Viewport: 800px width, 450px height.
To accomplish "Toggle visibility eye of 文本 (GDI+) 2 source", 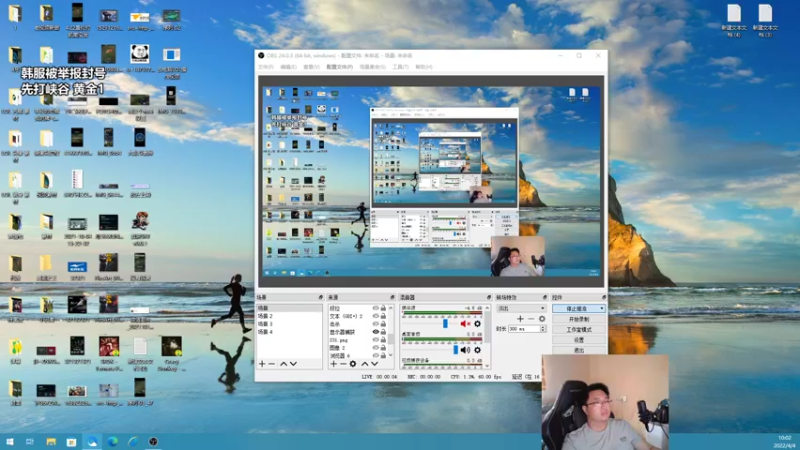I will (376, 316).
